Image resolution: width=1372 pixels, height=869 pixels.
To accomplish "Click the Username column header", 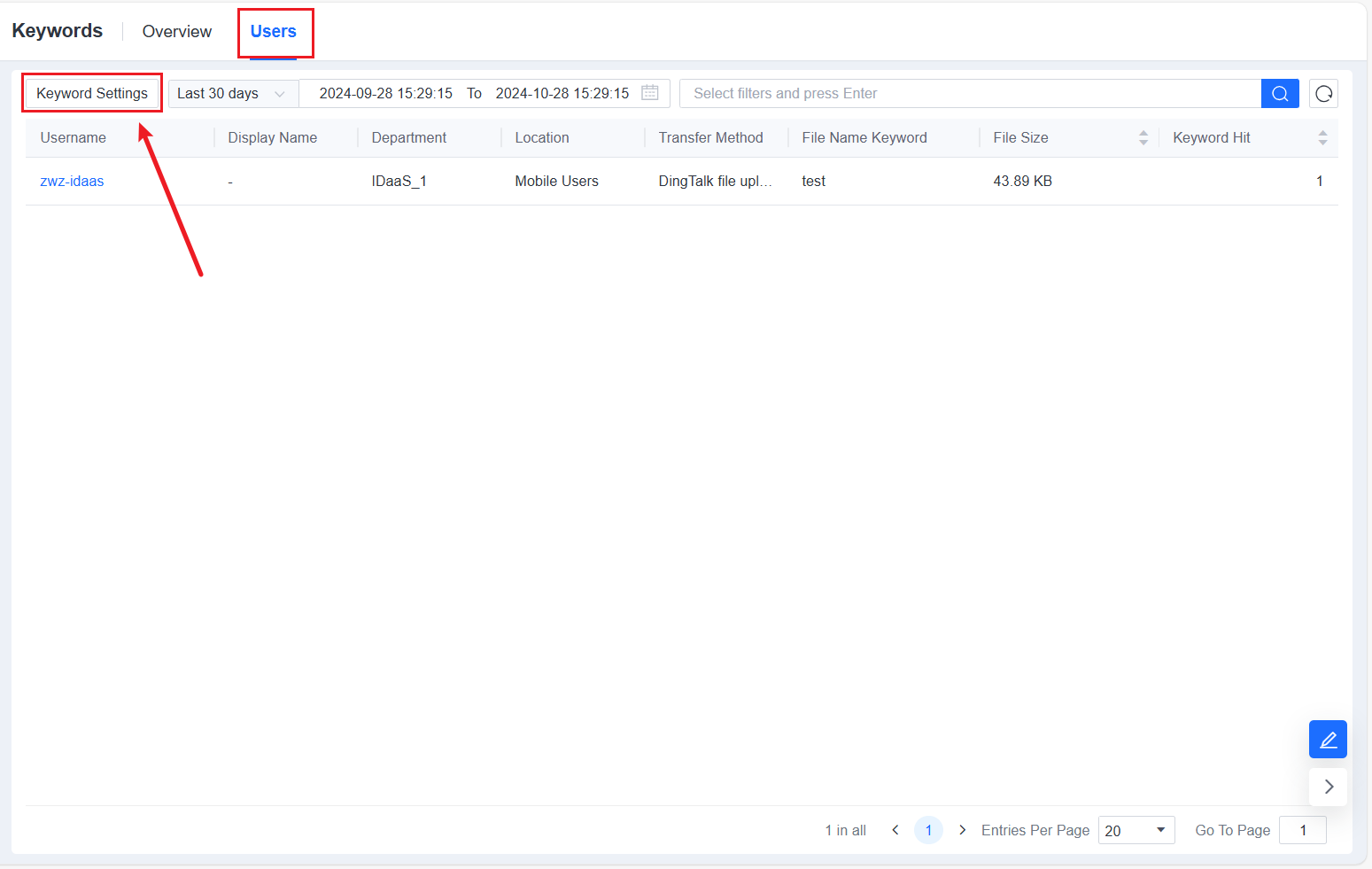I will [x=74, y=138].
